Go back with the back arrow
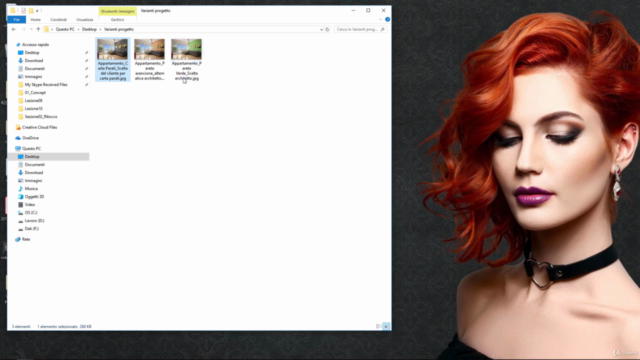 tap(13, 29)
